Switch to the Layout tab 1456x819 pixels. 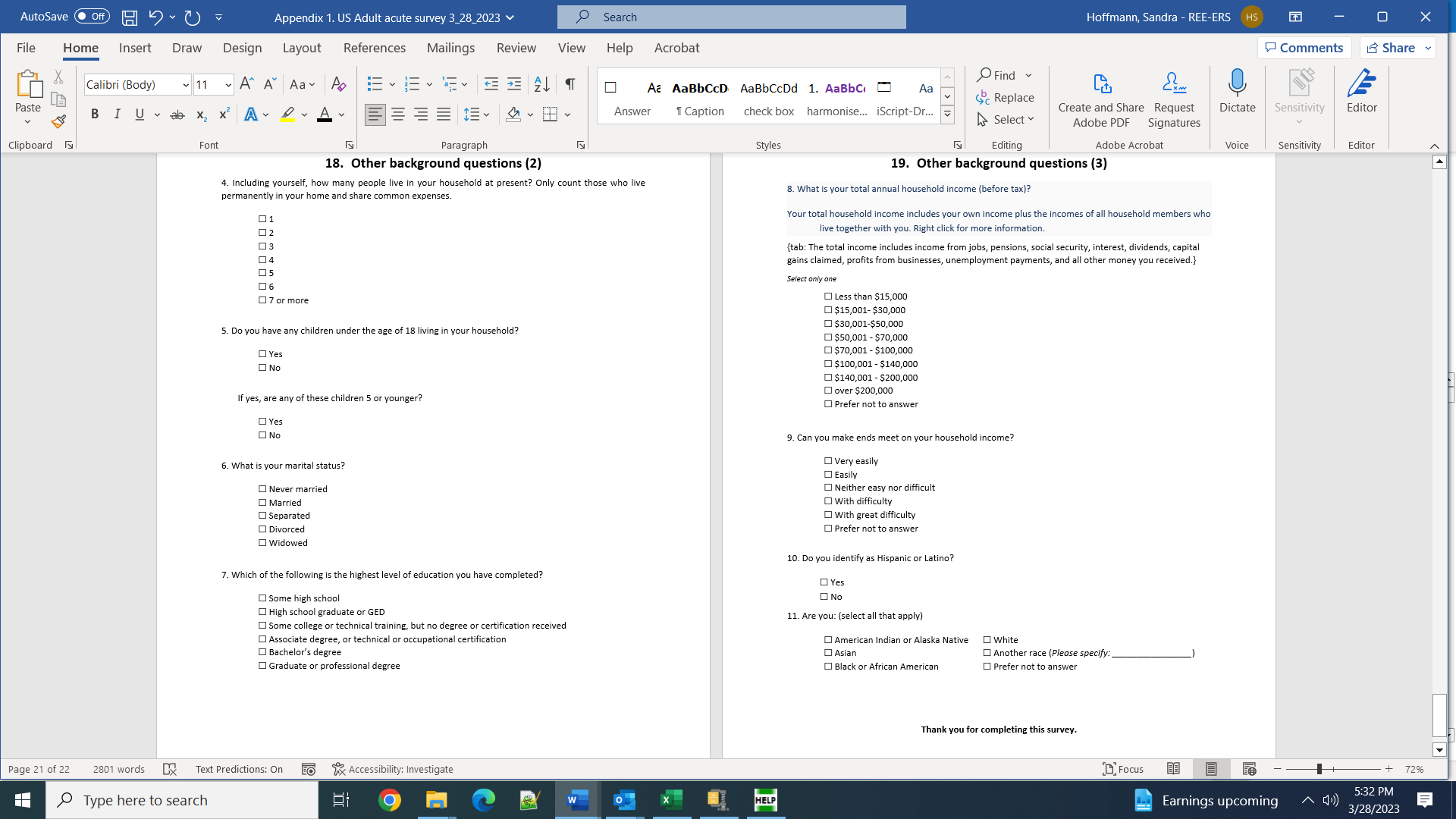coord(301,48)
